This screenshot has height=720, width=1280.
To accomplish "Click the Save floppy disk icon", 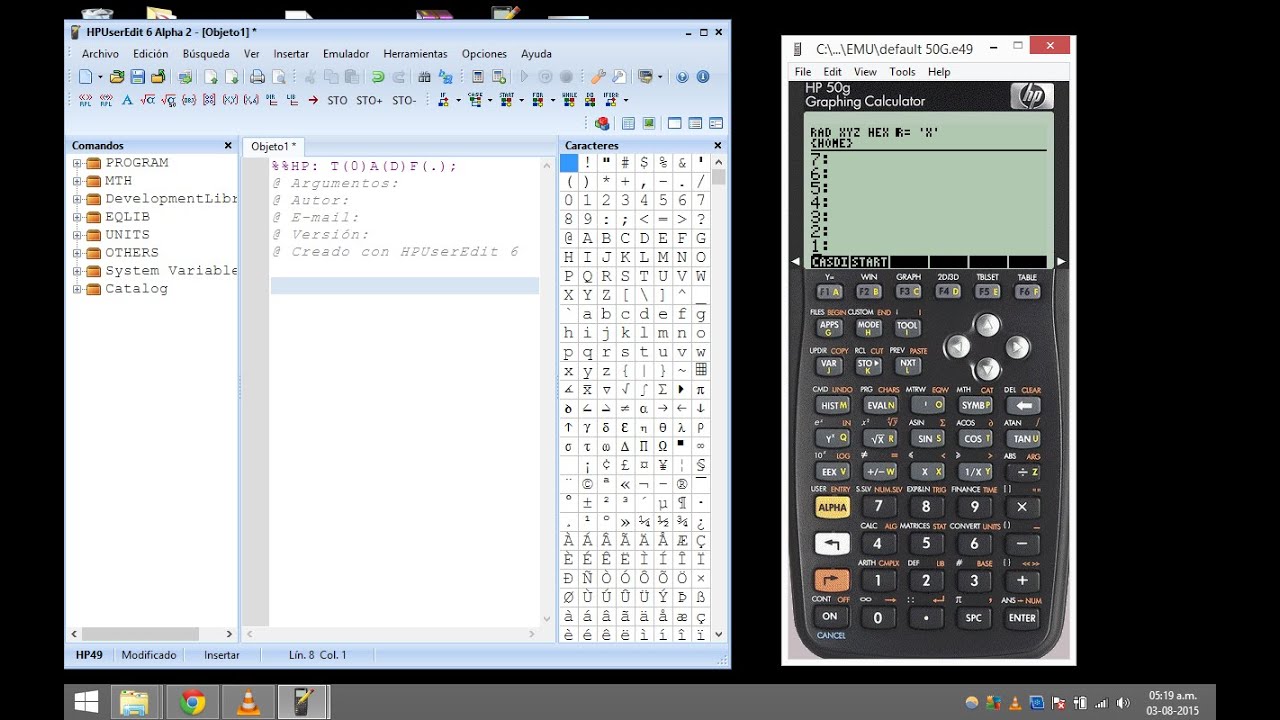I will [x=137, y=77].
